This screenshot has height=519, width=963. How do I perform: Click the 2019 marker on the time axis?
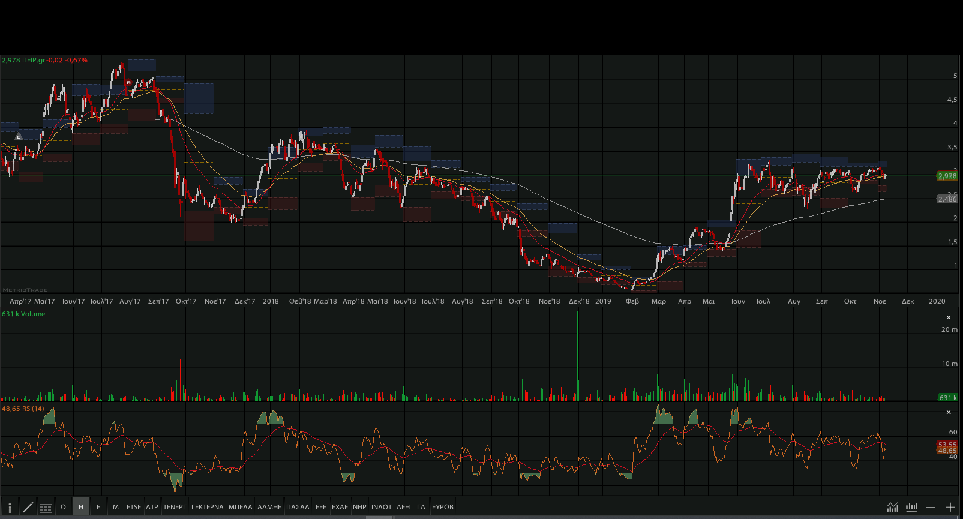603,300
